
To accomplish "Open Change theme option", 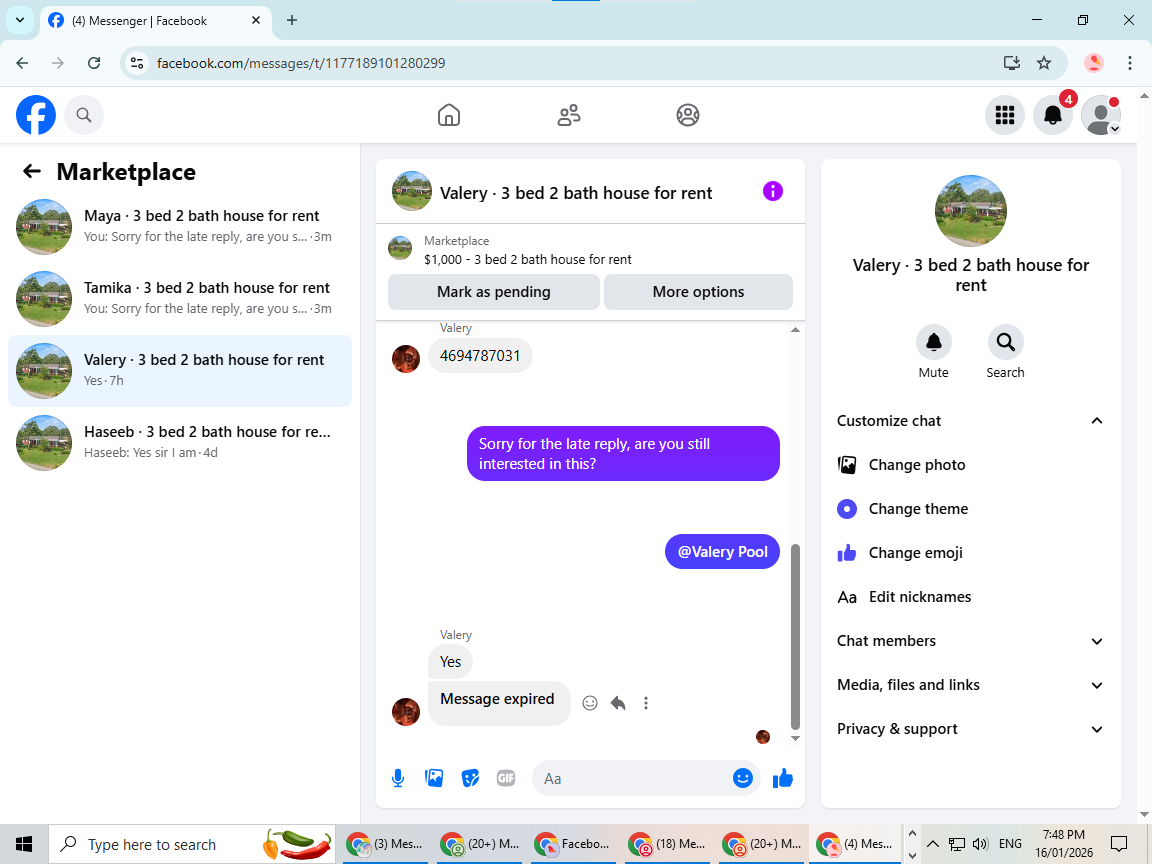I will coord(971,509).
